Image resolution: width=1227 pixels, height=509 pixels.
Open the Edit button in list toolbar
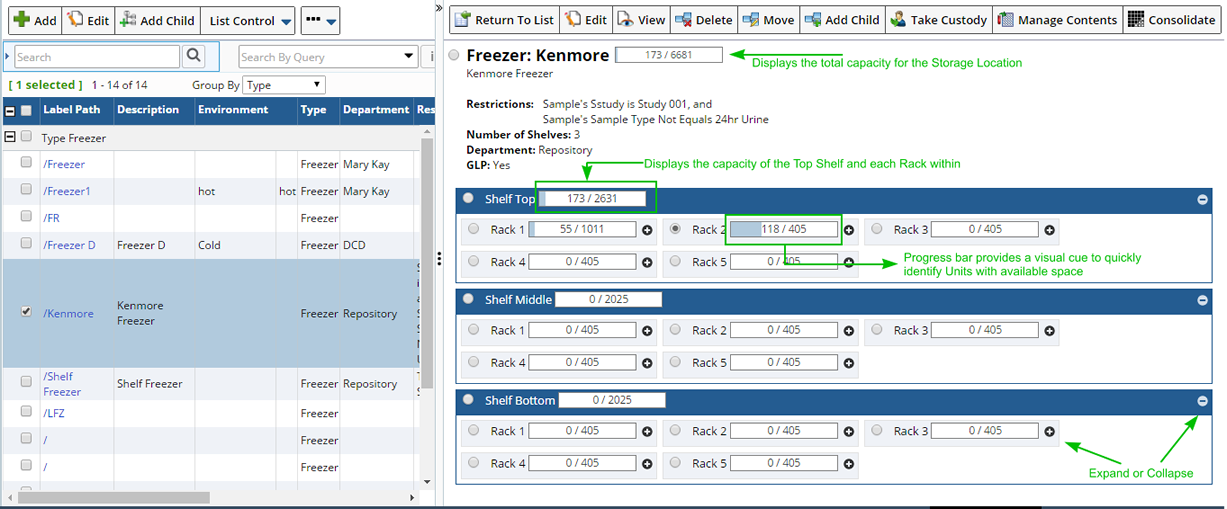[87, 19]
